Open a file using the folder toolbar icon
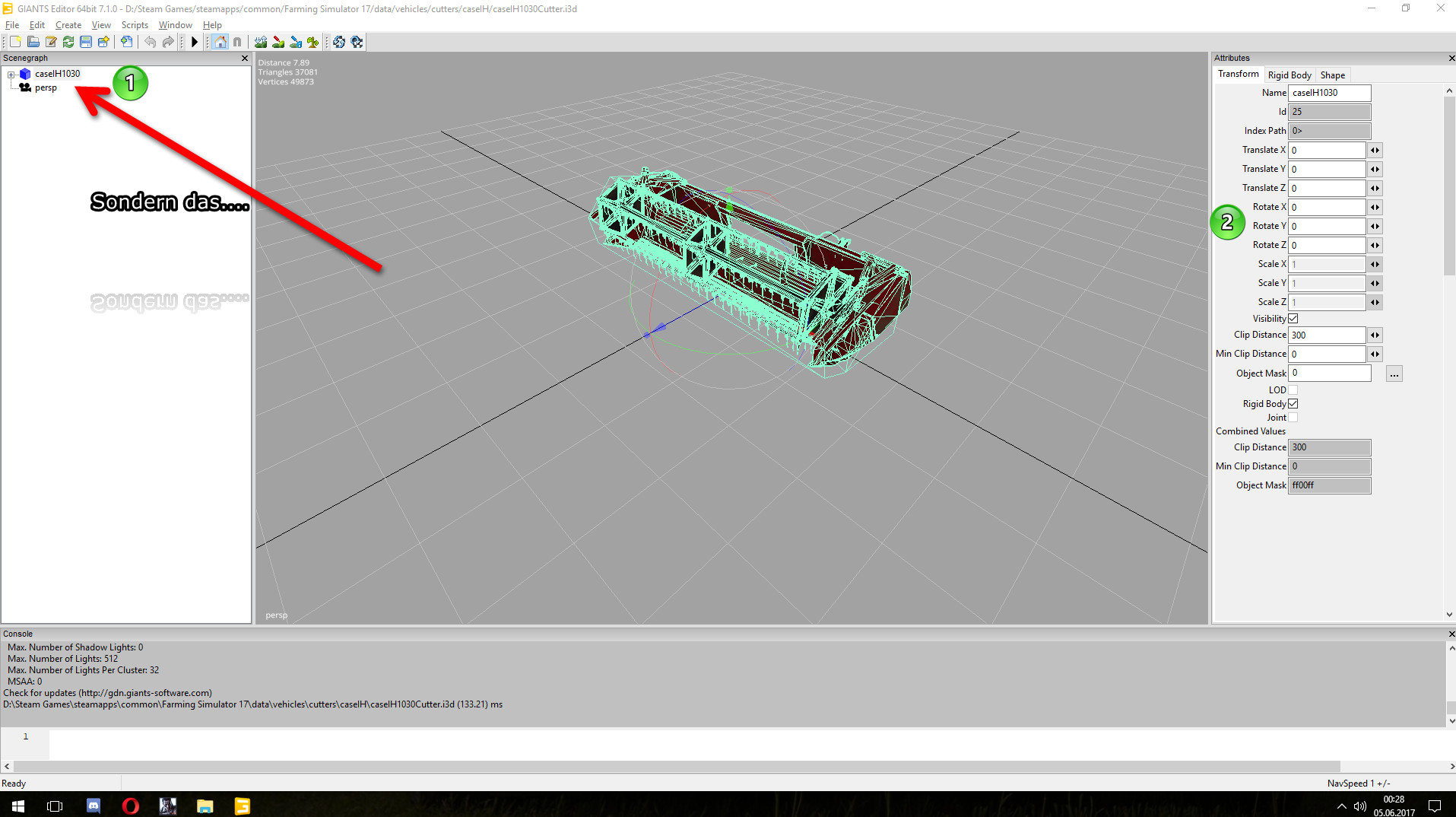 pos(33,42)
